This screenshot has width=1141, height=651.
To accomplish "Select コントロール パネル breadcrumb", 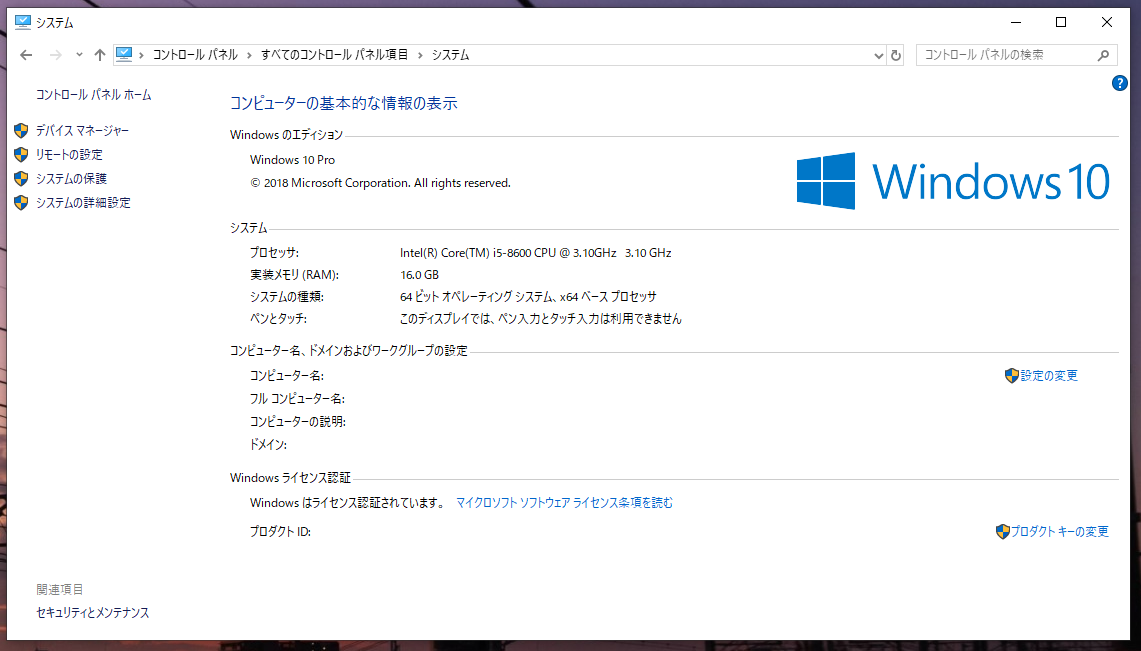I will coord(195,55).
